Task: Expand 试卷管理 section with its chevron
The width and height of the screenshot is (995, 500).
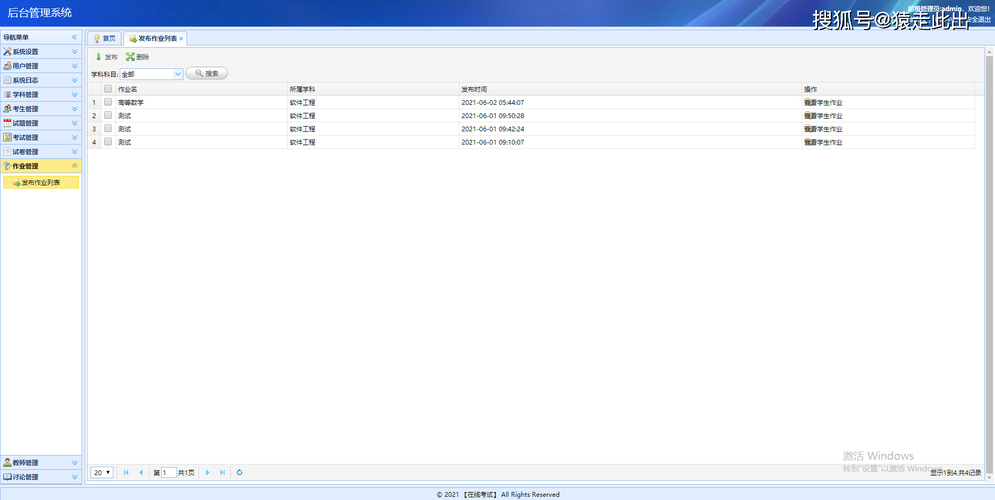Action: pos(74,152)
